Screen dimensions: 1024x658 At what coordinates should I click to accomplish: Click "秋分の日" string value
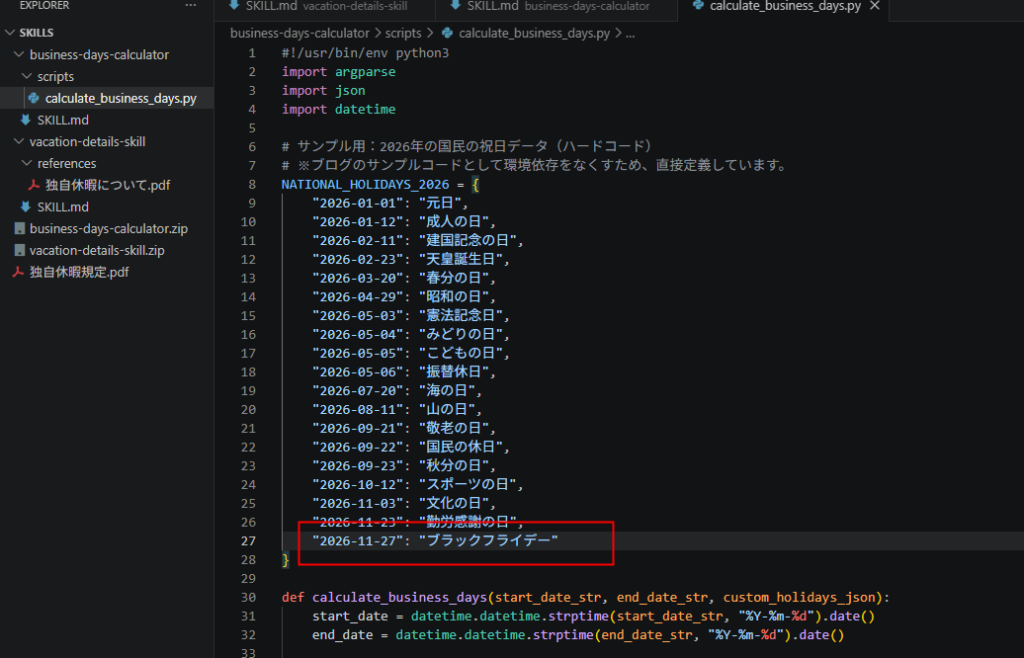(x=455, y=466)
